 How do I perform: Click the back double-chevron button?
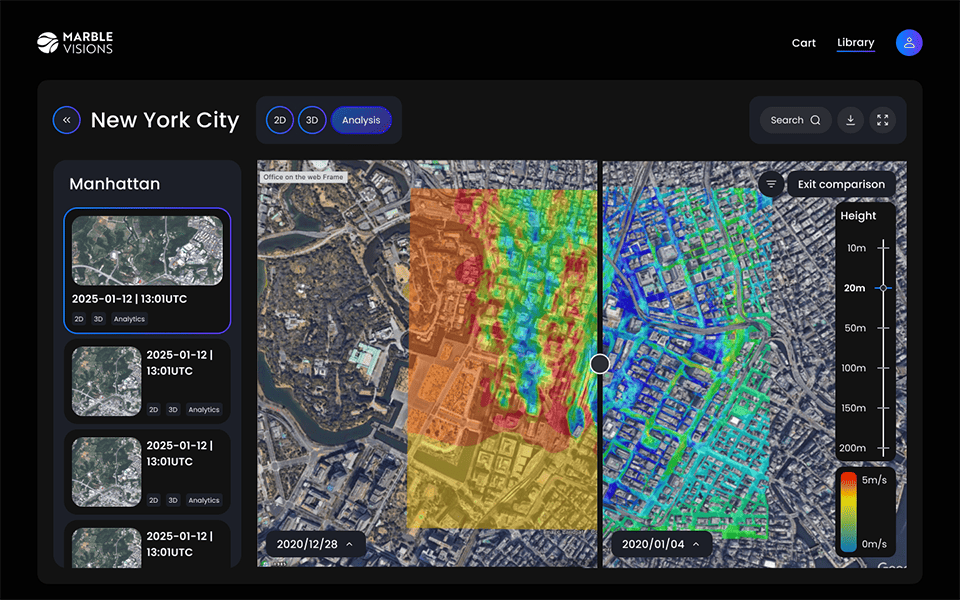tap(67, 120)
